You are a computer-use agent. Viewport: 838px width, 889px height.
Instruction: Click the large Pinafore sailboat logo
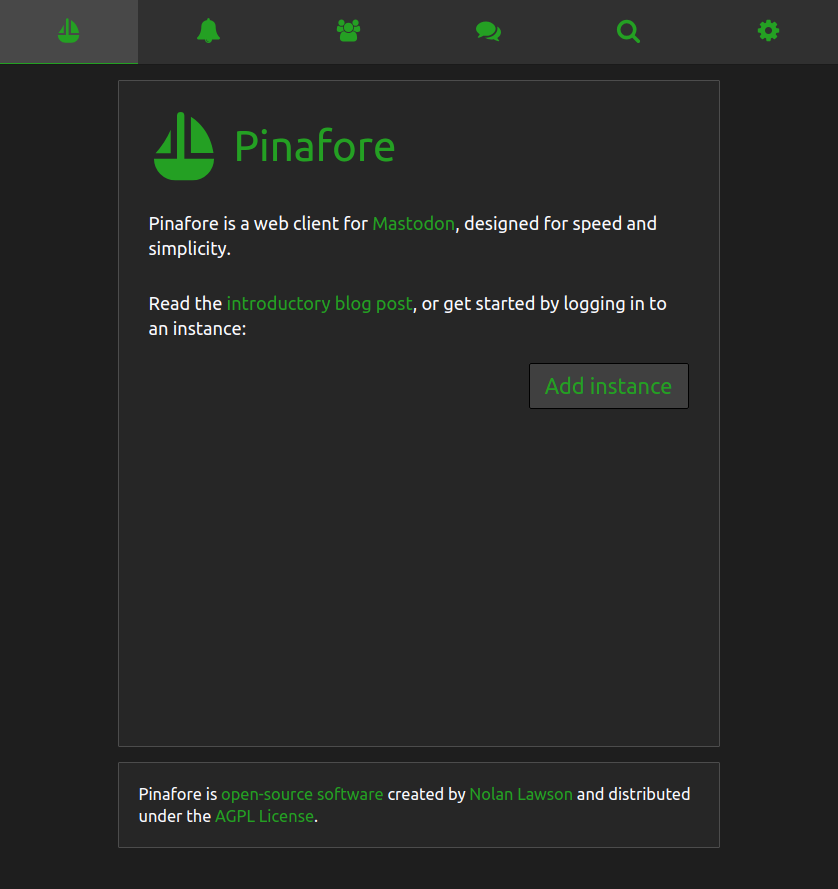click(184, 146)
